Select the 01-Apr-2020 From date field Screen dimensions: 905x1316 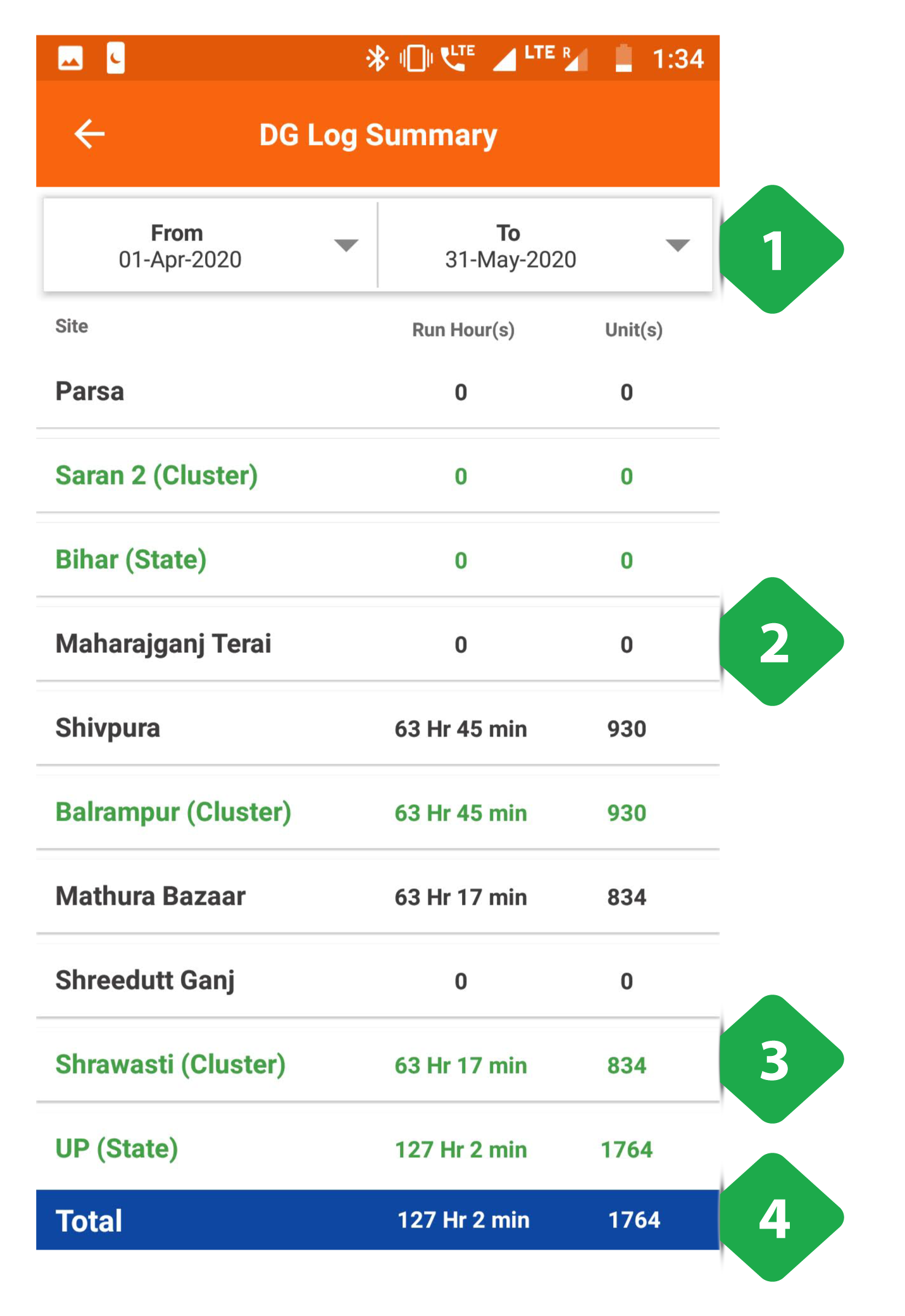coord(210,245)
